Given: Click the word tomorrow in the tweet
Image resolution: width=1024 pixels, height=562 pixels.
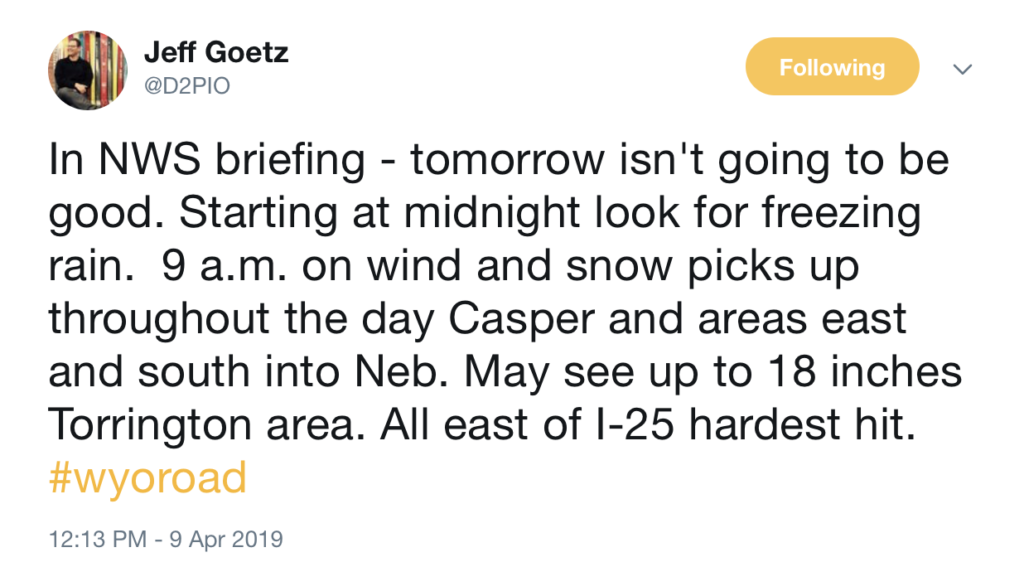Looking at the screenshot, I should coord(507,161).
